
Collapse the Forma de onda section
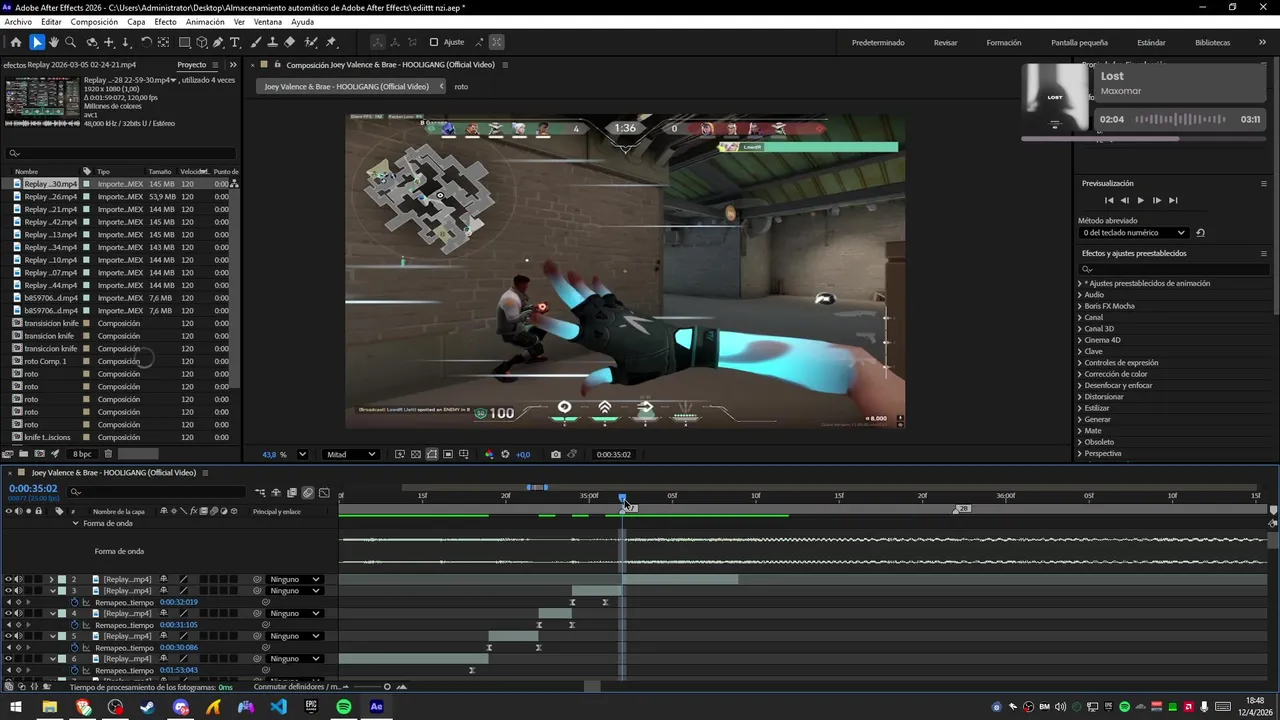(75, 523)
